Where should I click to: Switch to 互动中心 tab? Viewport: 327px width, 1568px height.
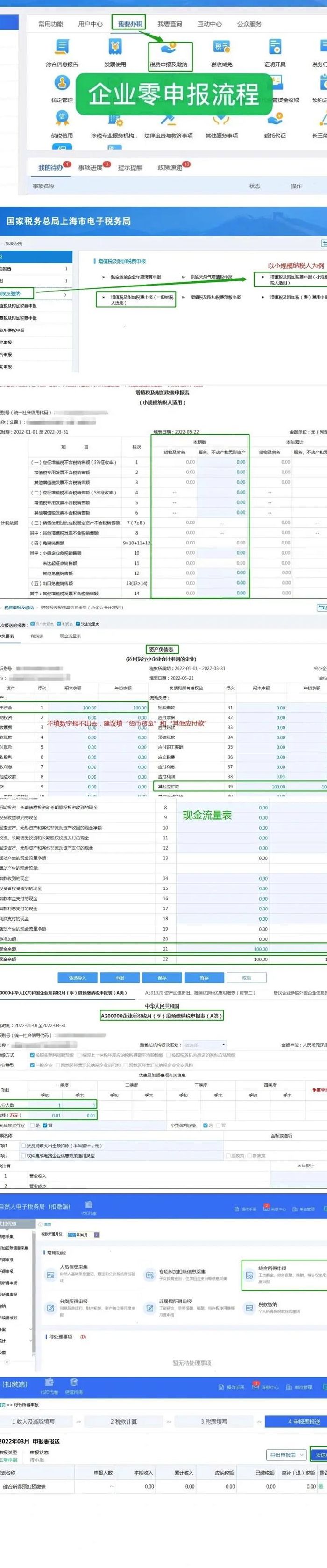[209, 24]
